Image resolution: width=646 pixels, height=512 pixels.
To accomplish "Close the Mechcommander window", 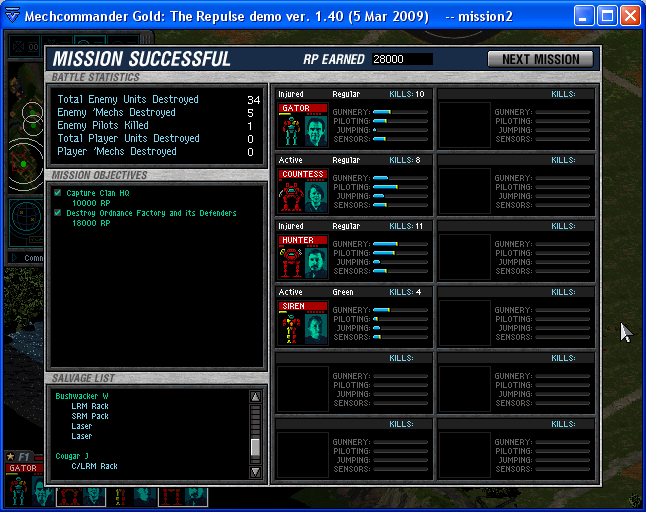I will coord(630,16).
